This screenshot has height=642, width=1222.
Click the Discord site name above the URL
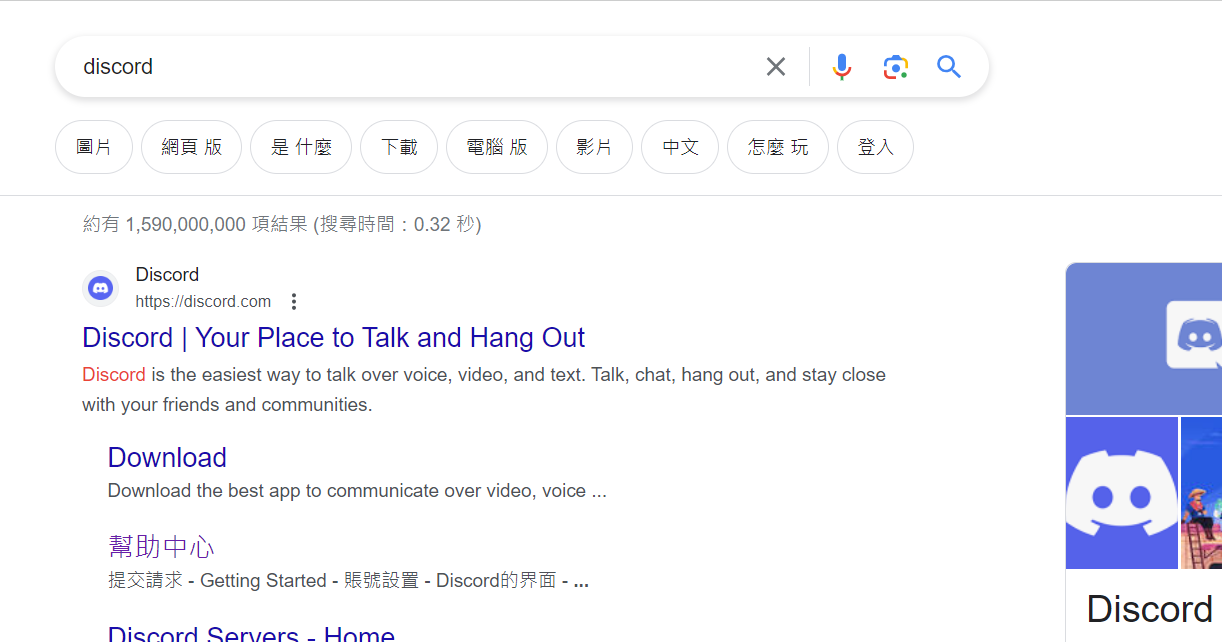(167, 274)
